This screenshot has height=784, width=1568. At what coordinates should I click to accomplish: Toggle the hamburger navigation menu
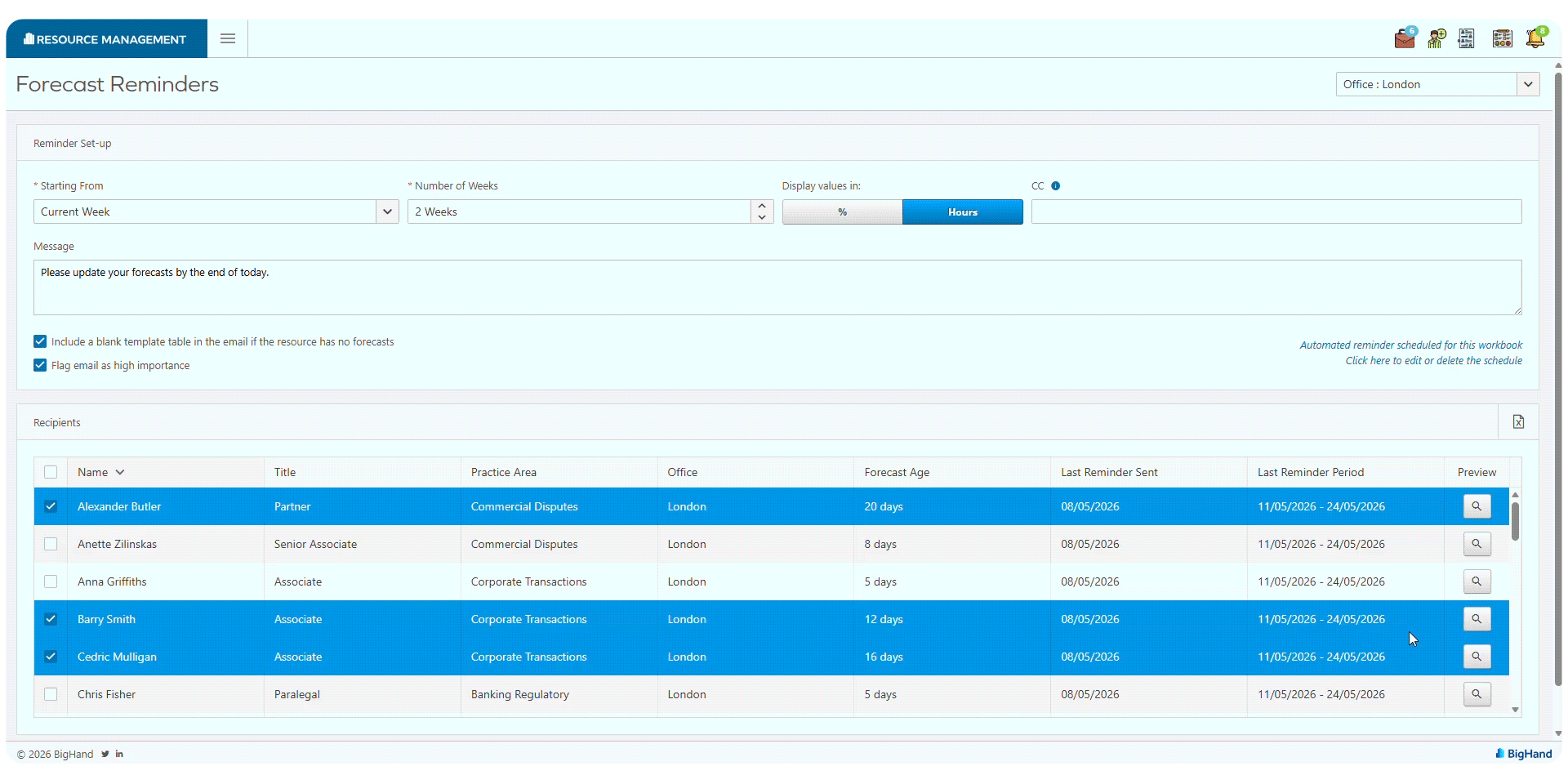[x=228, y=38]
